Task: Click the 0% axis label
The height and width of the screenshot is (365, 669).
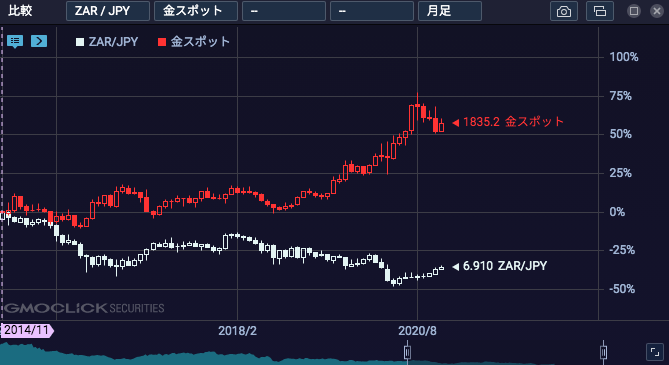Action: click(617, 212)
